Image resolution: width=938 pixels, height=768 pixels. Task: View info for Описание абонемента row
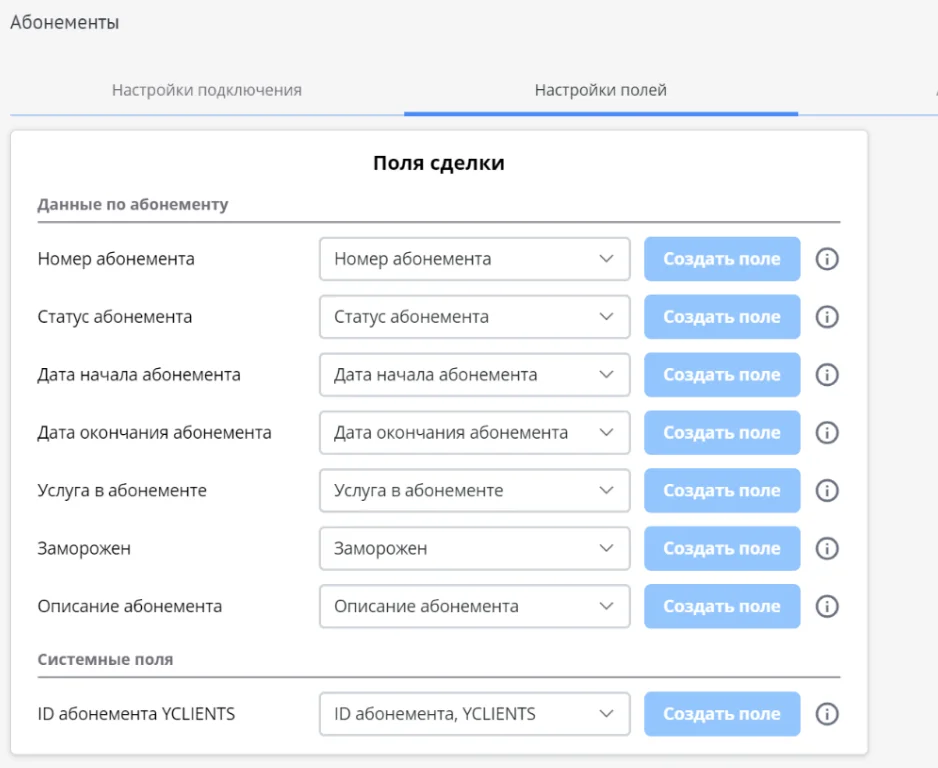[827, 607]
